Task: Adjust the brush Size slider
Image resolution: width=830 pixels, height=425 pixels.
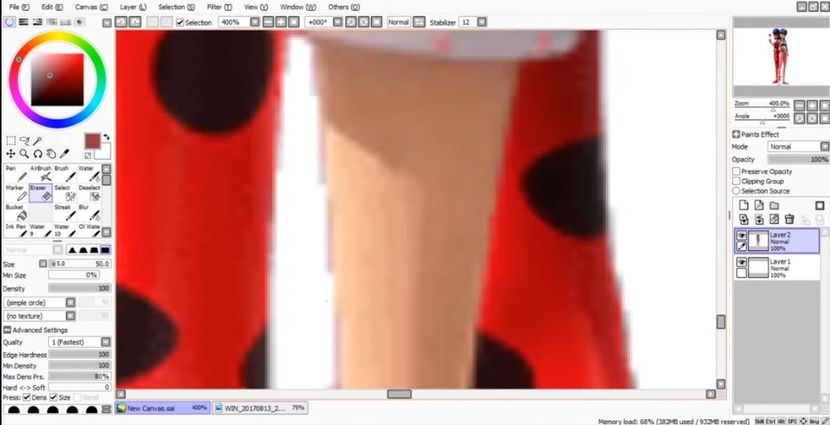Action: [79, 264]
